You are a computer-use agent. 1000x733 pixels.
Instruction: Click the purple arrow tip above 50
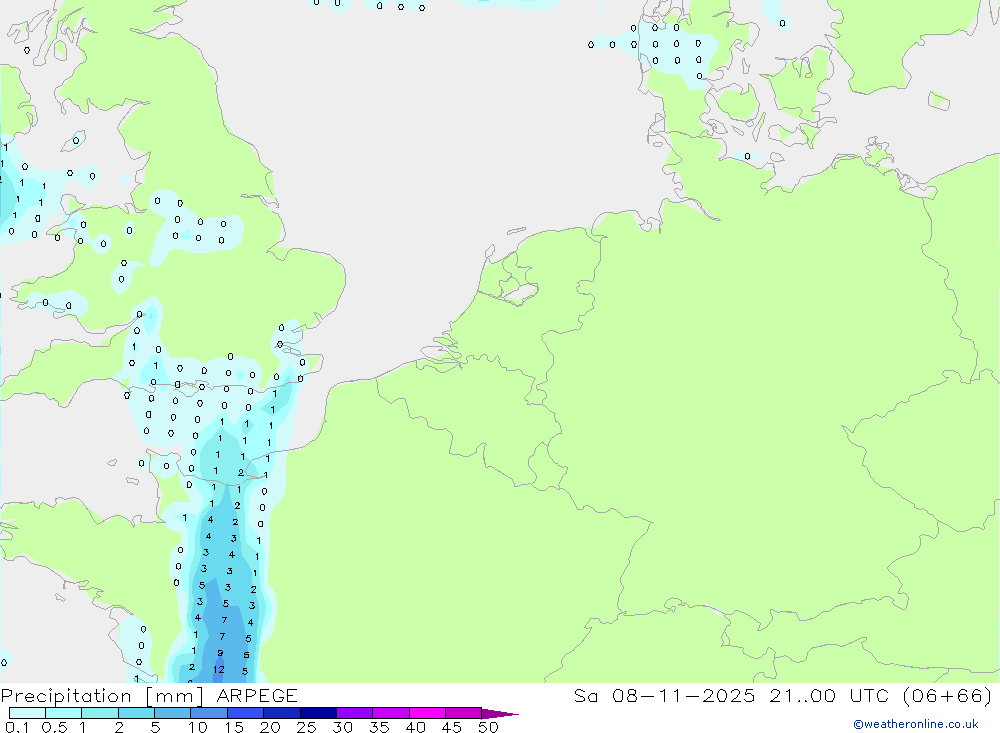pyautogui.click(x=500, y=713)
